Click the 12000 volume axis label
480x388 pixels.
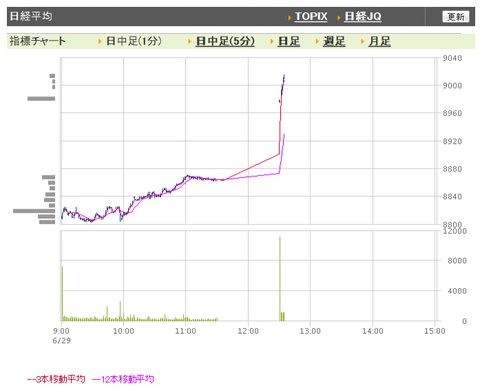[454, 231]
